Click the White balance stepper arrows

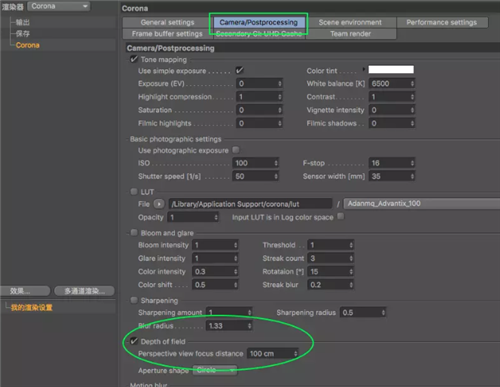tap(412, 84)
